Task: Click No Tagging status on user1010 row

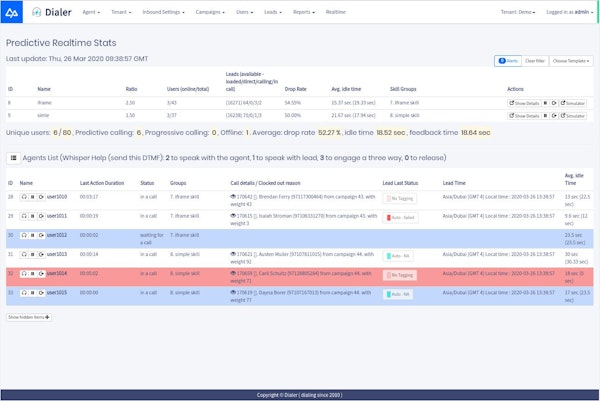Action: pyautogui.click(x=399, y=199)
